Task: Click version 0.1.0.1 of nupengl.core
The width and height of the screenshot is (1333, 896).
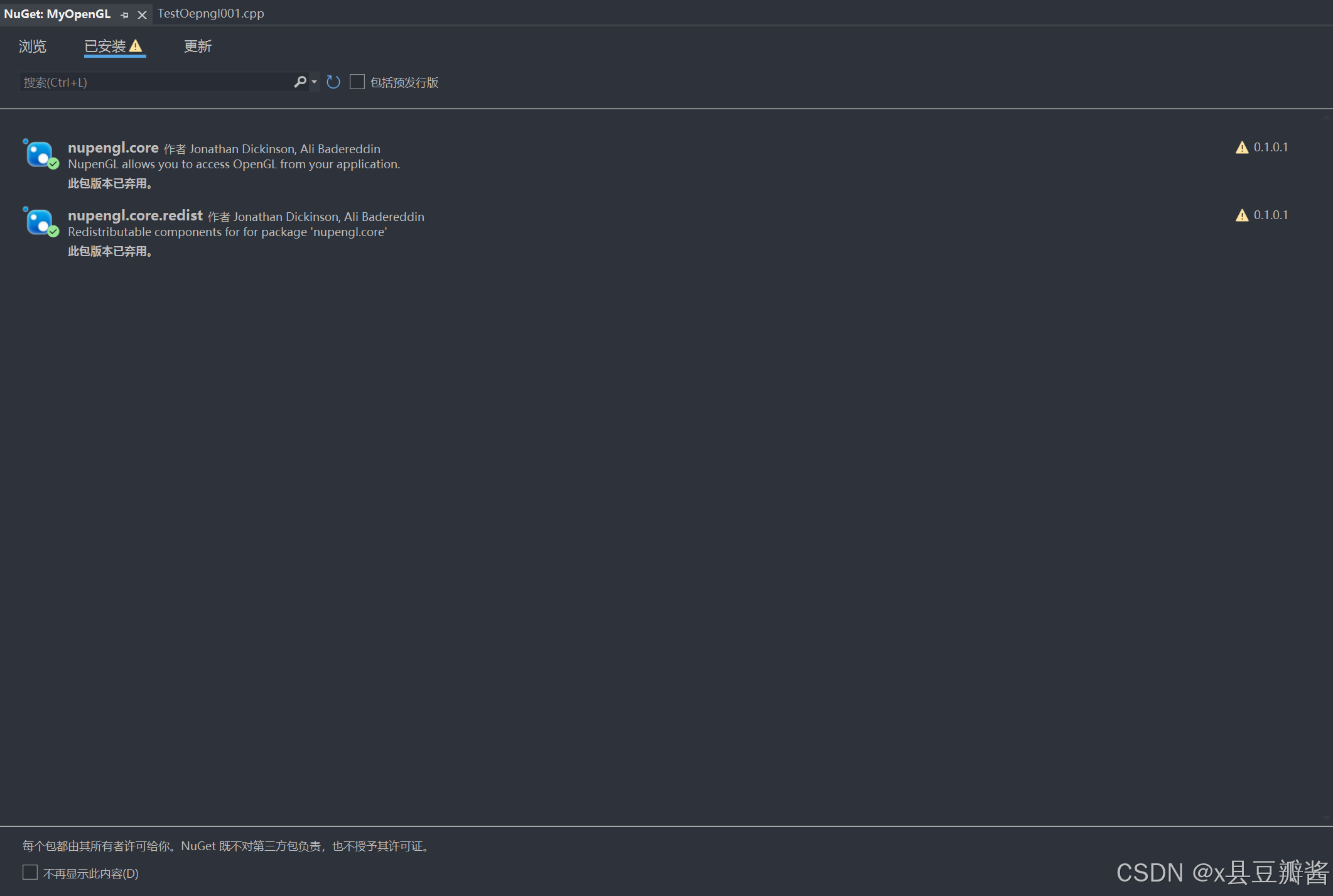Action: (x=1270, y=148)
